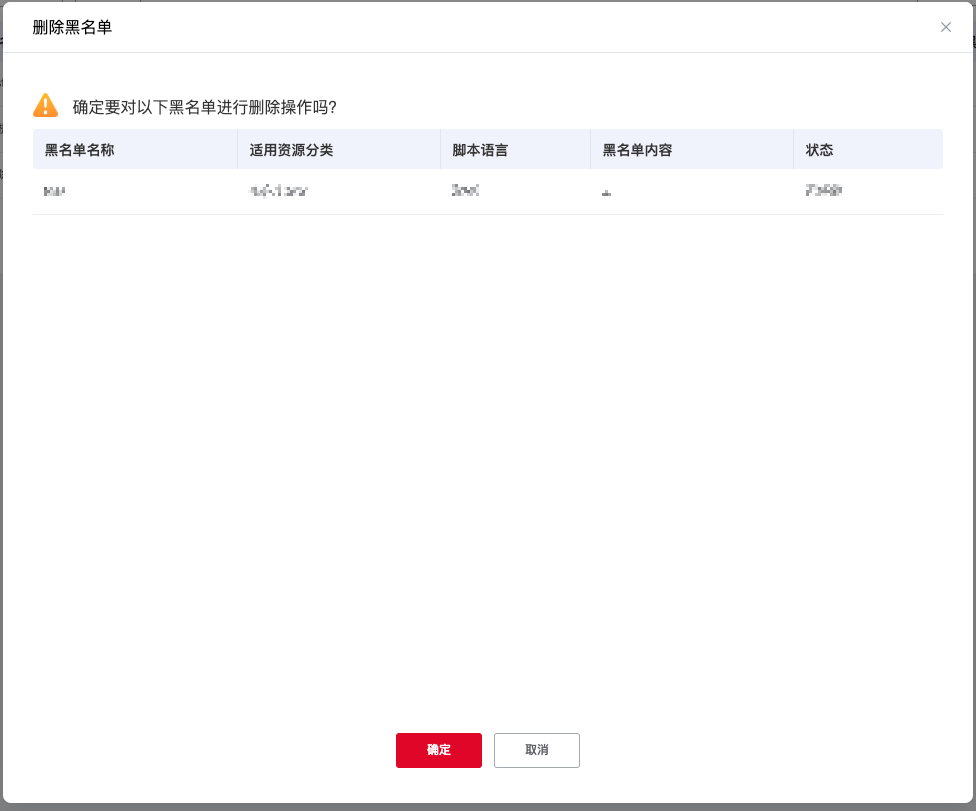Viewport: 976px width, 811px height.
Task: Select the row's 适用资源分类 cell value
Action: tap(278, 191)
